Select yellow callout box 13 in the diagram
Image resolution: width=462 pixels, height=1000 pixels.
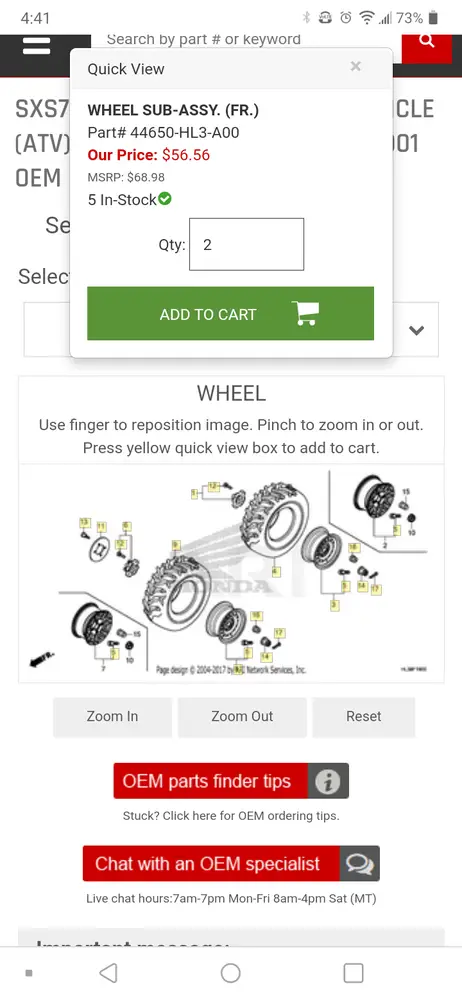(84, 523)
